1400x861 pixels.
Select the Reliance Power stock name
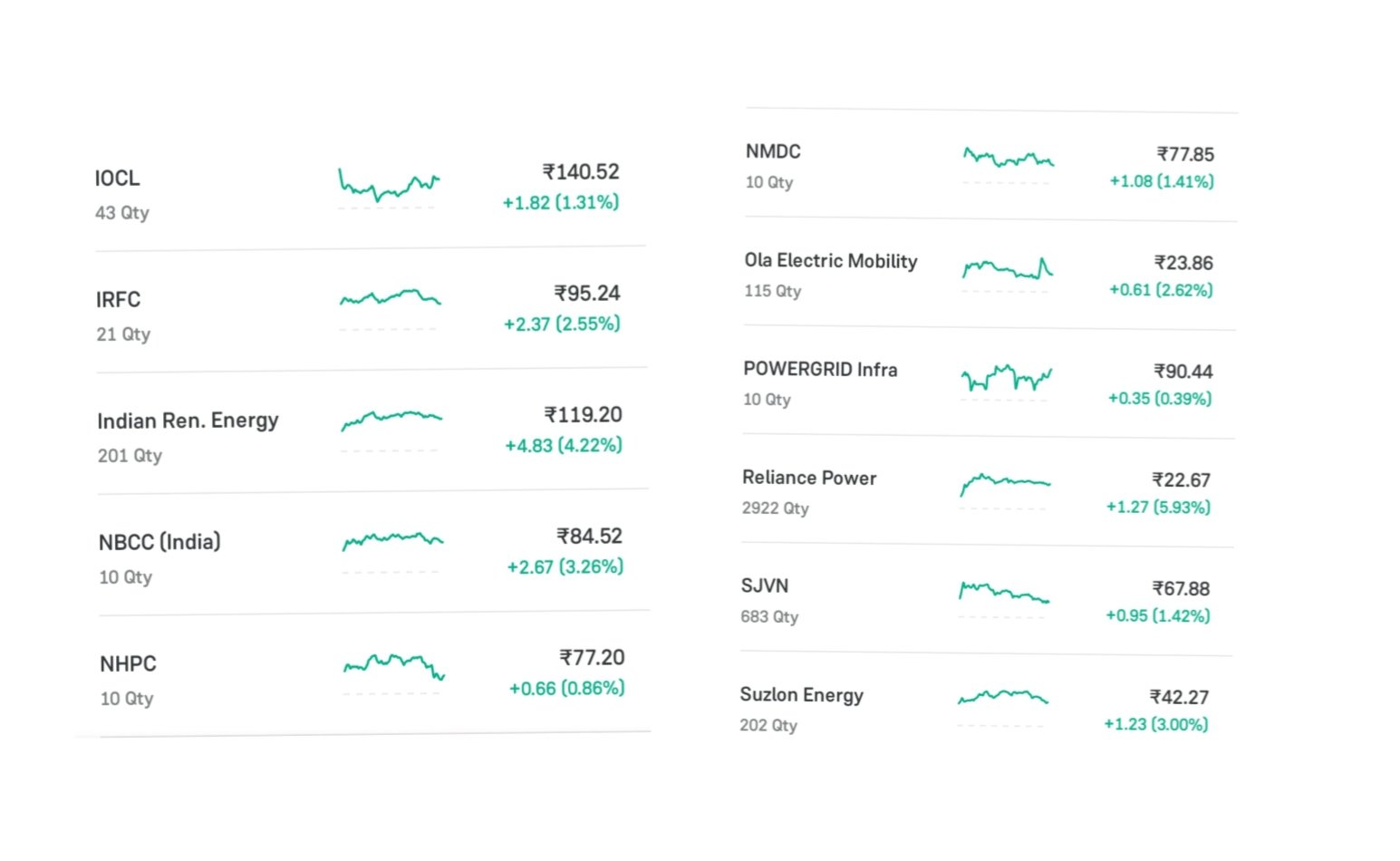[809, 478]
